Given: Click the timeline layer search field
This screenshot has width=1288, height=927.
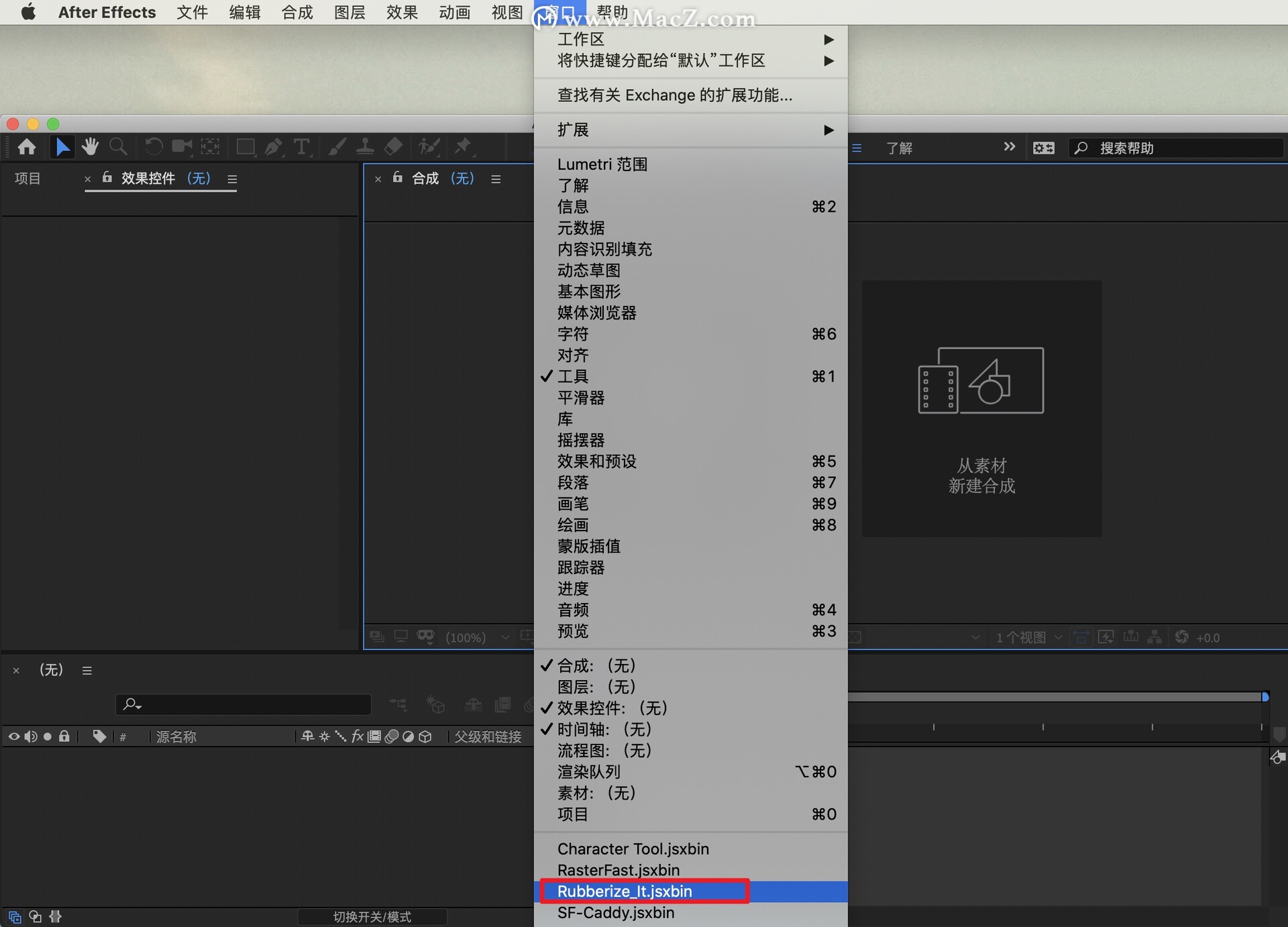Looking at the screenshot, I should pos(244,704).
